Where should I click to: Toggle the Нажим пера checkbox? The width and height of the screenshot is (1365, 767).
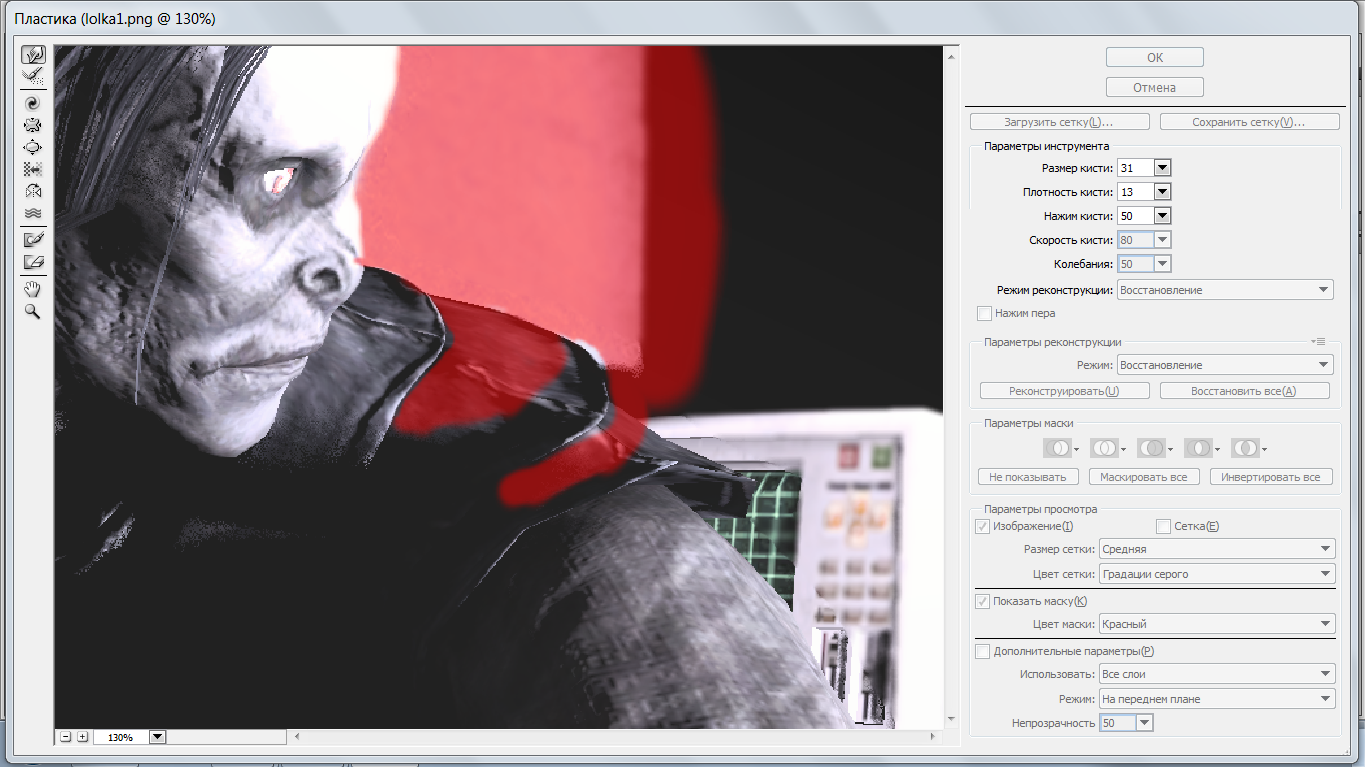tap(984, 313)
